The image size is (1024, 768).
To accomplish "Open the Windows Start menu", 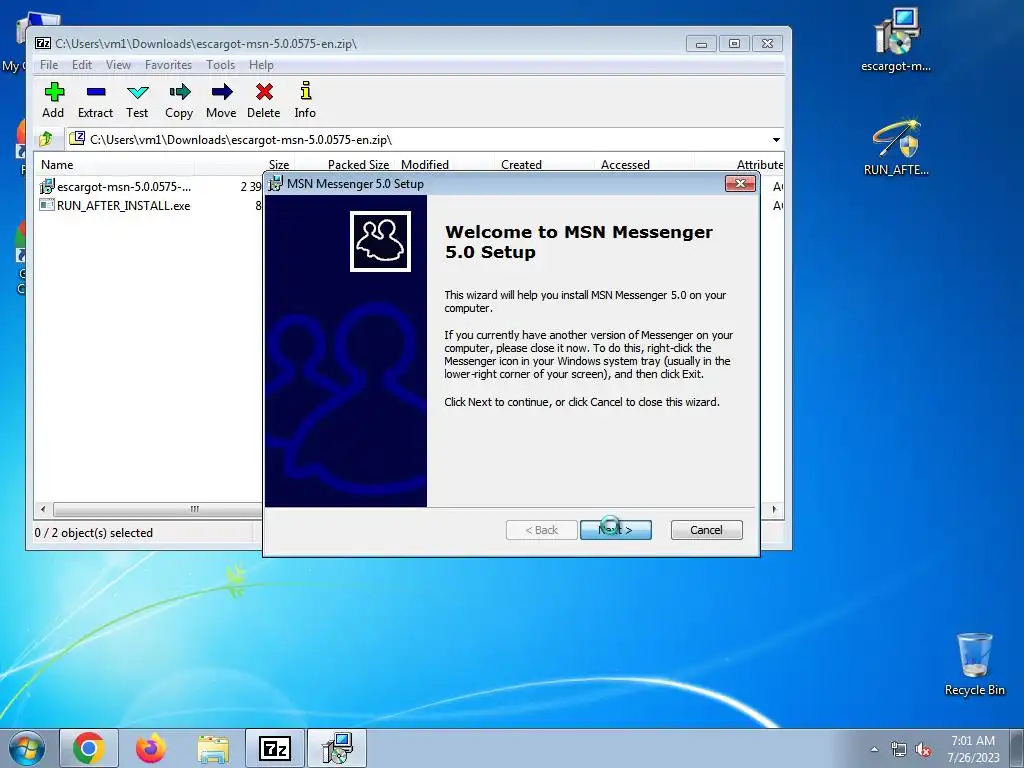I will [x=26, y=748].
